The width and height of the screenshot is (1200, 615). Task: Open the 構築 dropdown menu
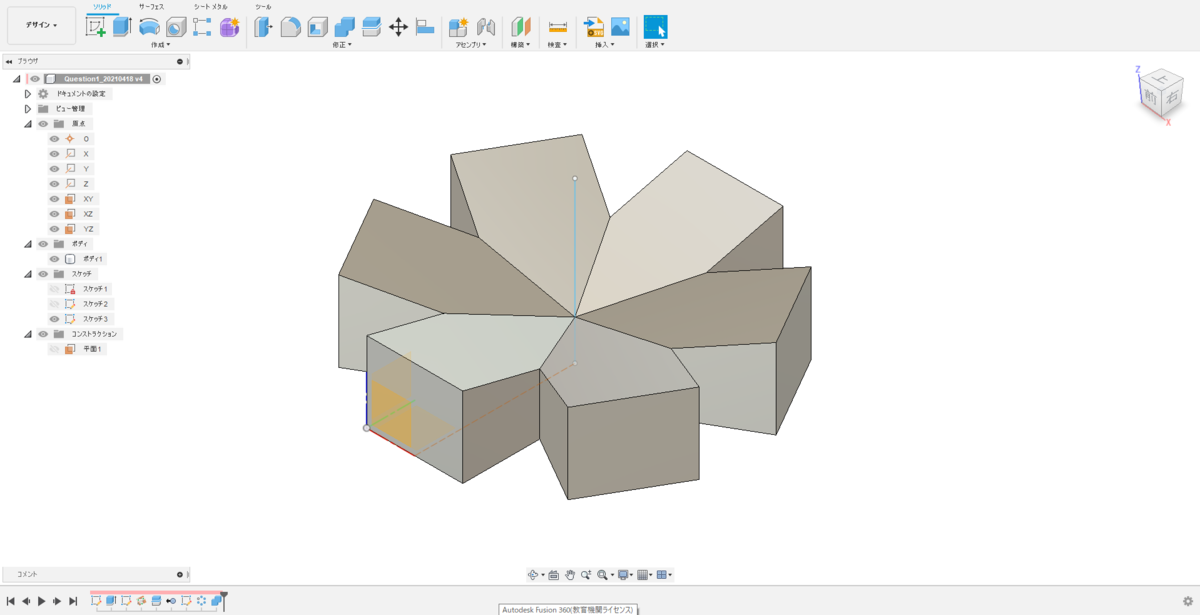(520, 45)
